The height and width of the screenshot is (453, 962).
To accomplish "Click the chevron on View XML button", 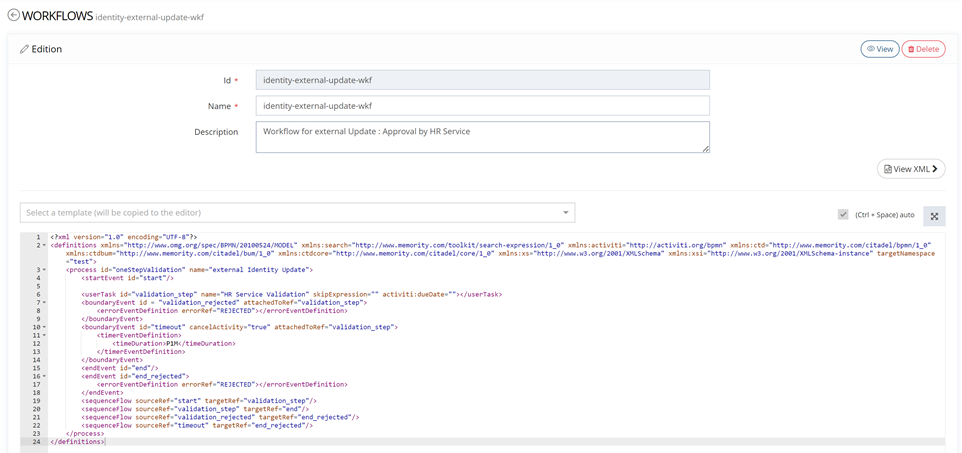I will [935, 169].
